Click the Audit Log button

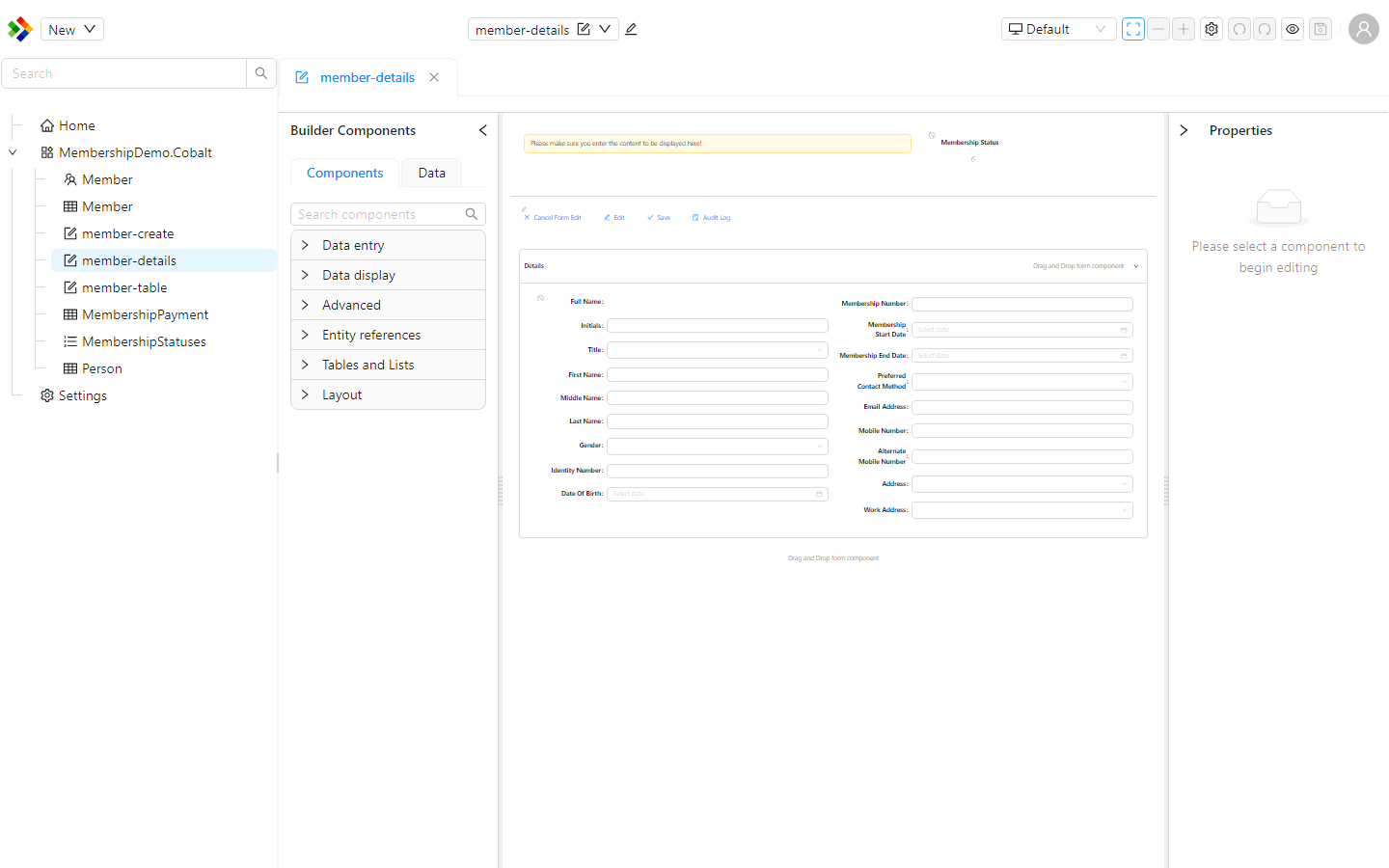(712, 218)
